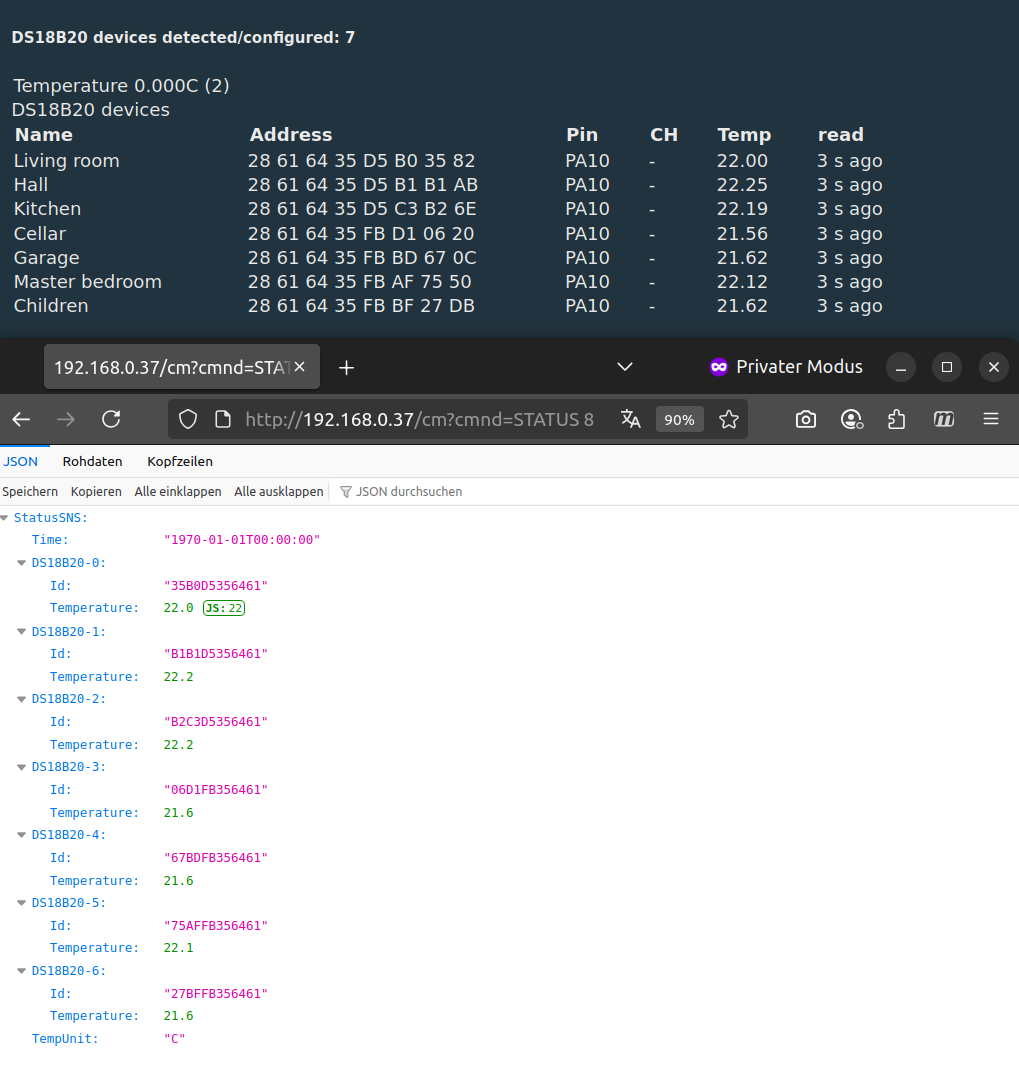Go back with the back arrow

(x=21, y=420)
